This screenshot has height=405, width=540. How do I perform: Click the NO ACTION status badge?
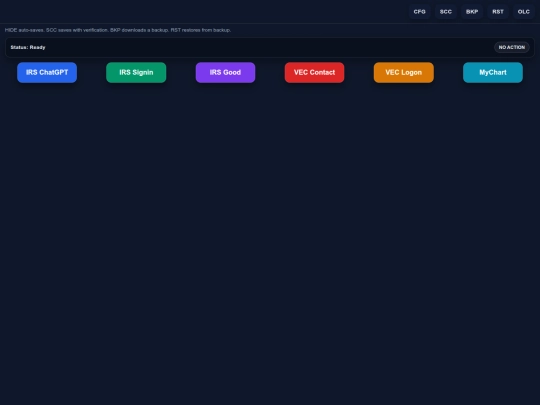(512, 47)
